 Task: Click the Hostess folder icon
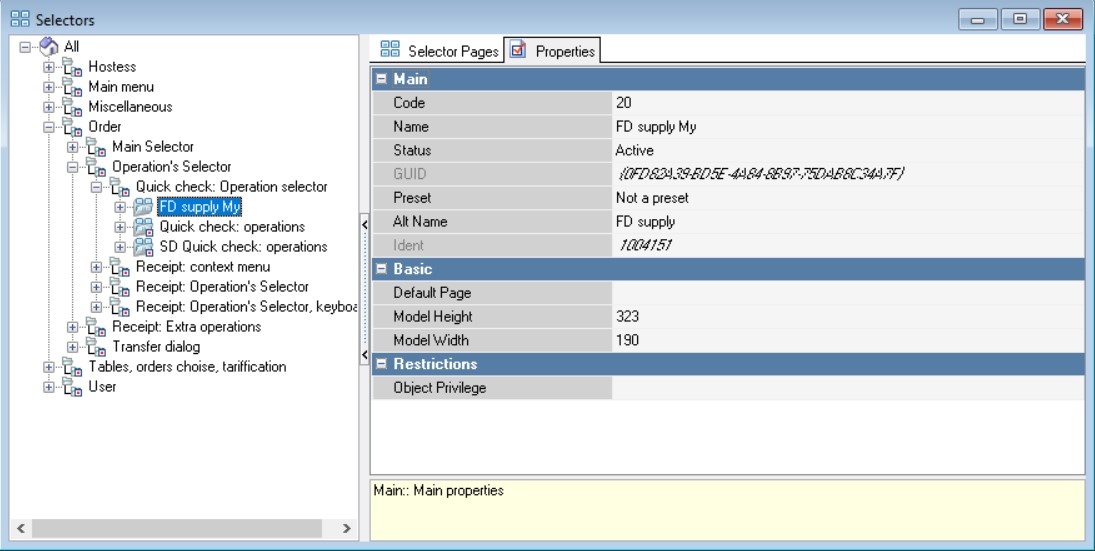click(x=72, y=67)
